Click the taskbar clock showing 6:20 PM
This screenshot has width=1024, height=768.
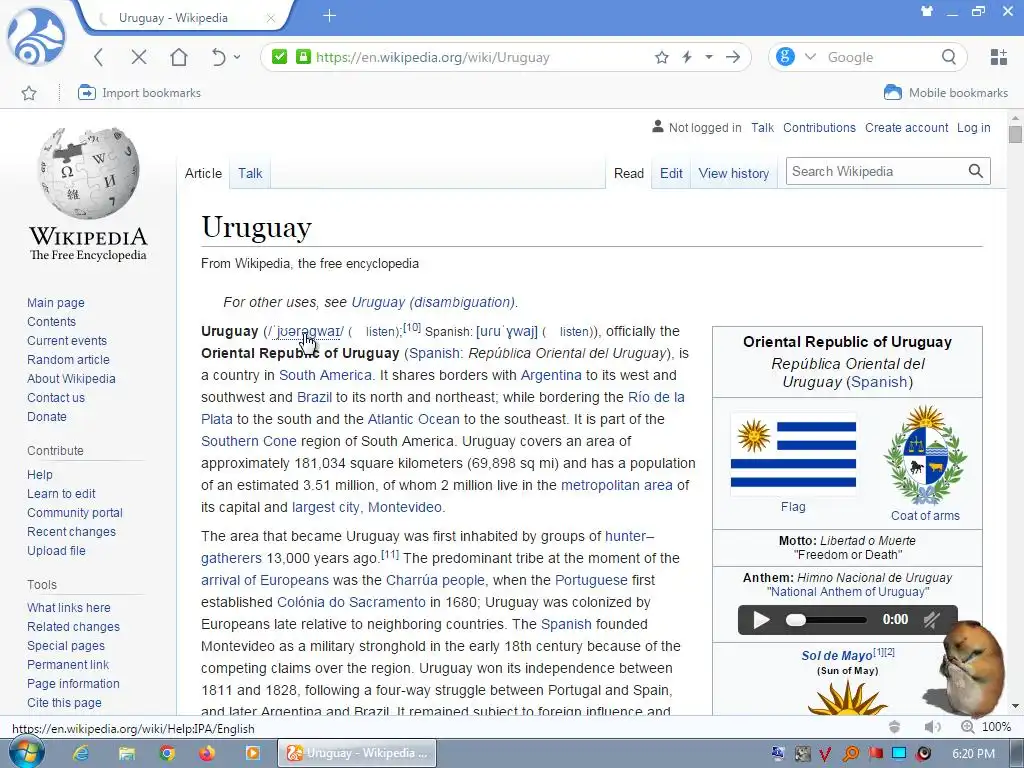(974, 754)
